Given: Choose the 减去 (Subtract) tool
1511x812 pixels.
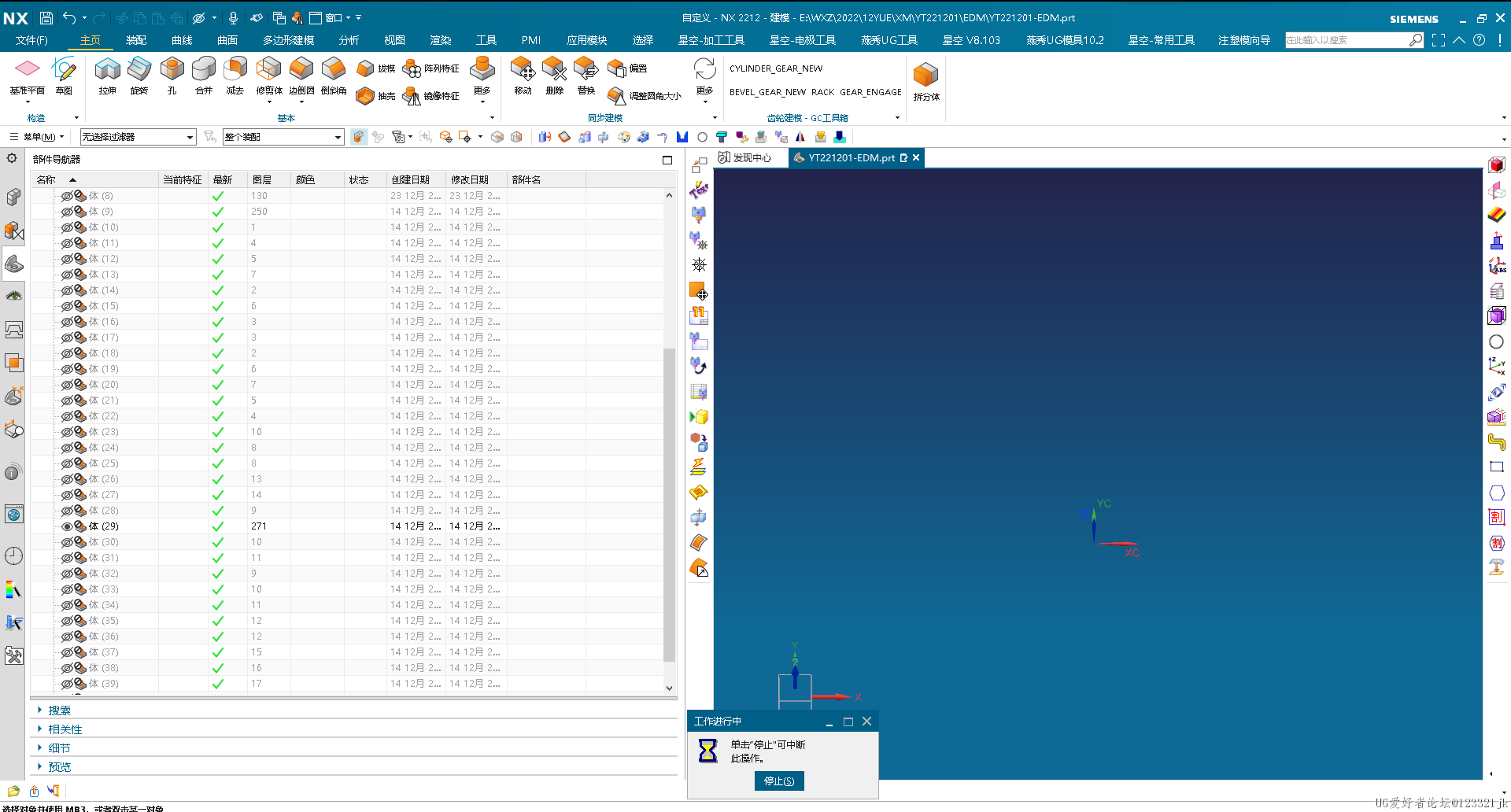Looking at the screenshot, I should pos(235,76).
